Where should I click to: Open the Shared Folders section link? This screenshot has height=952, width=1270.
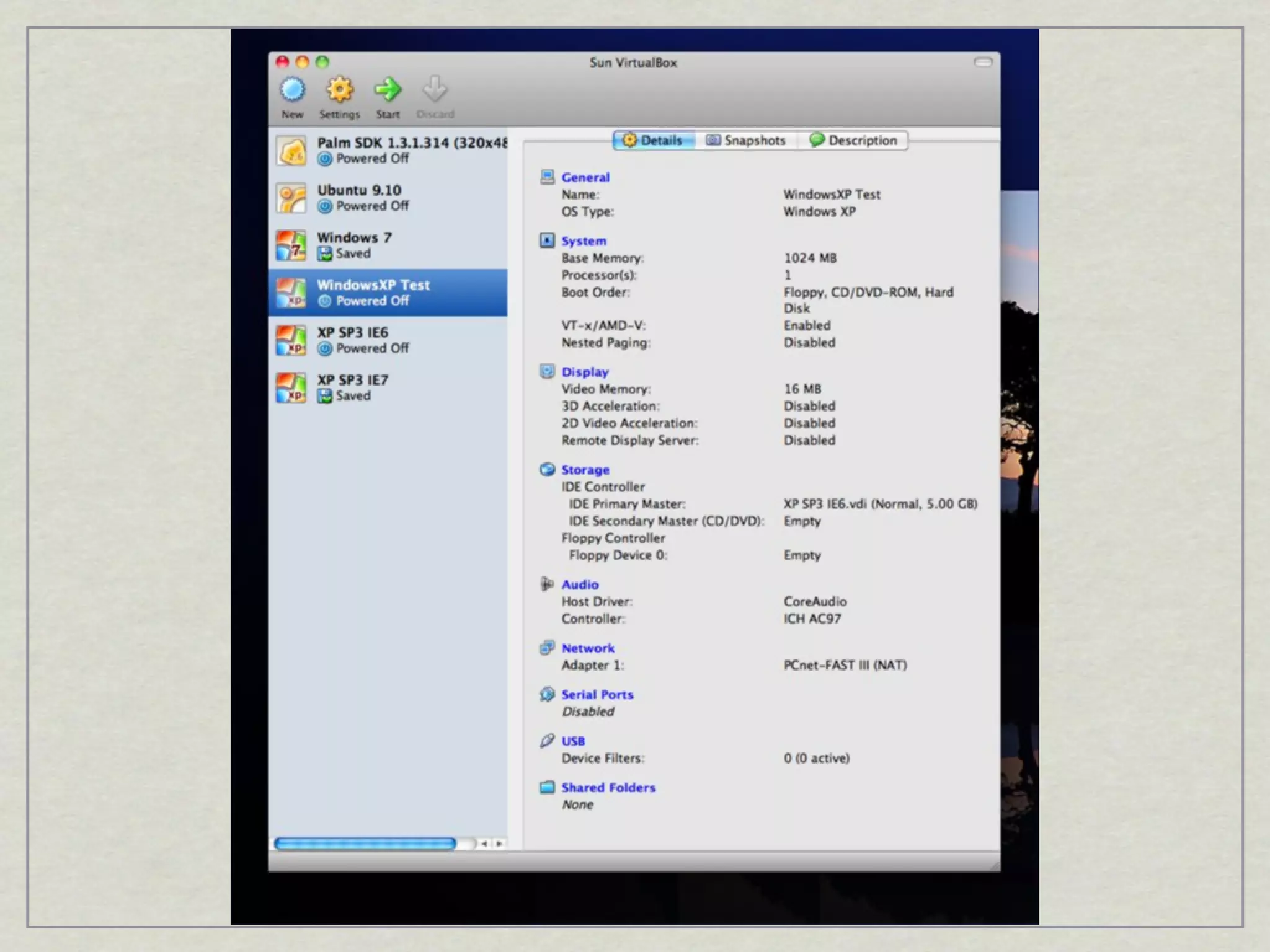[x=608, y=788]
